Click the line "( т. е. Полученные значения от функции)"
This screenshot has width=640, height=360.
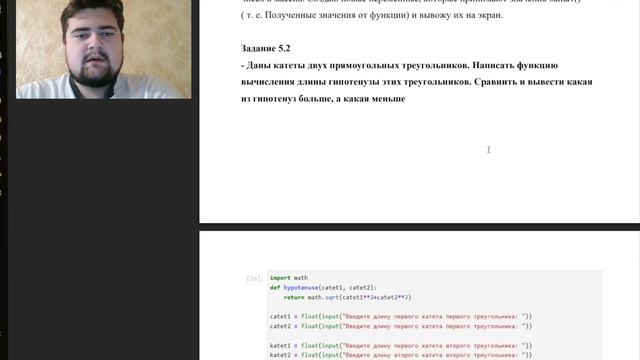coord(372,15)
